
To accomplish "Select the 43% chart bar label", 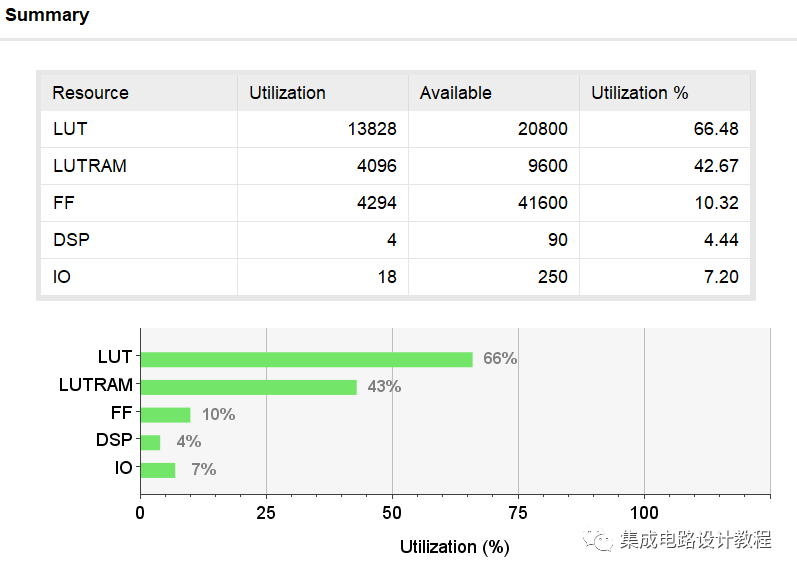I will (x=384, y=386).
